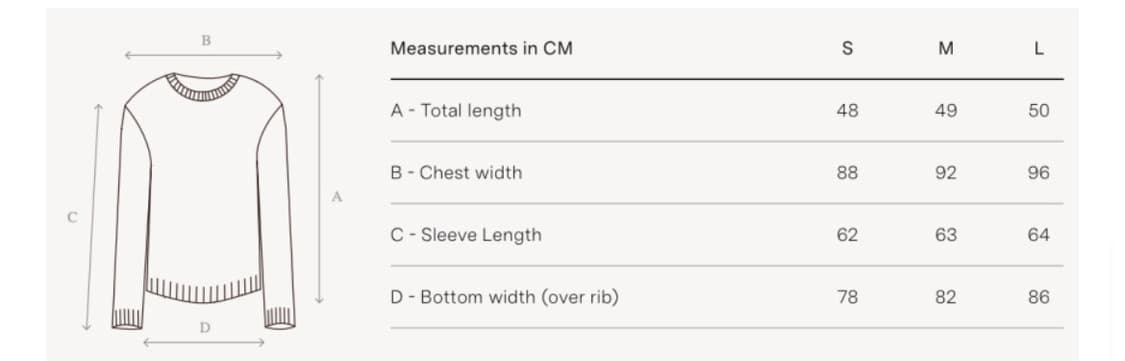Click the C - Sleeve Length row label

tap(466, 235)
